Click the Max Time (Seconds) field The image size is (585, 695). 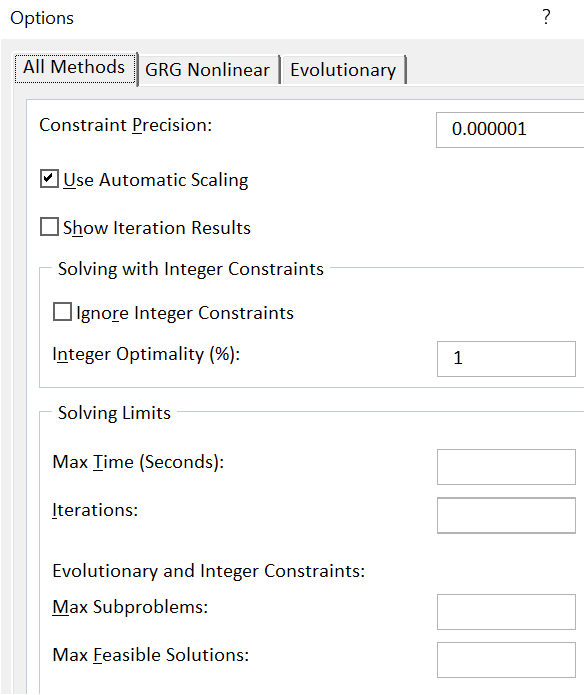(506, 467)
